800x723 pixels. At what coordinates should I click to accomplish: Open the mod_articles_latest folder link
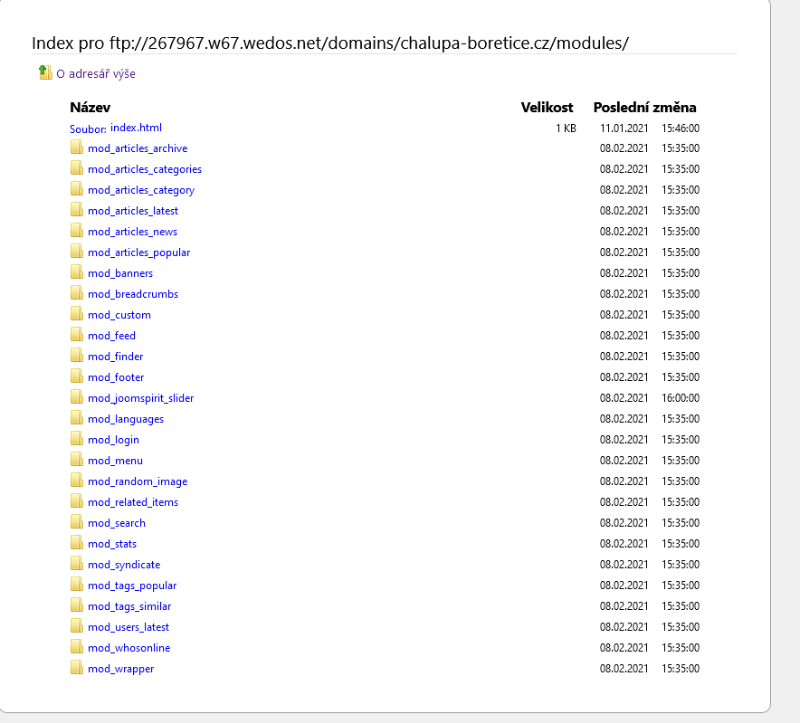coord(133,211)
